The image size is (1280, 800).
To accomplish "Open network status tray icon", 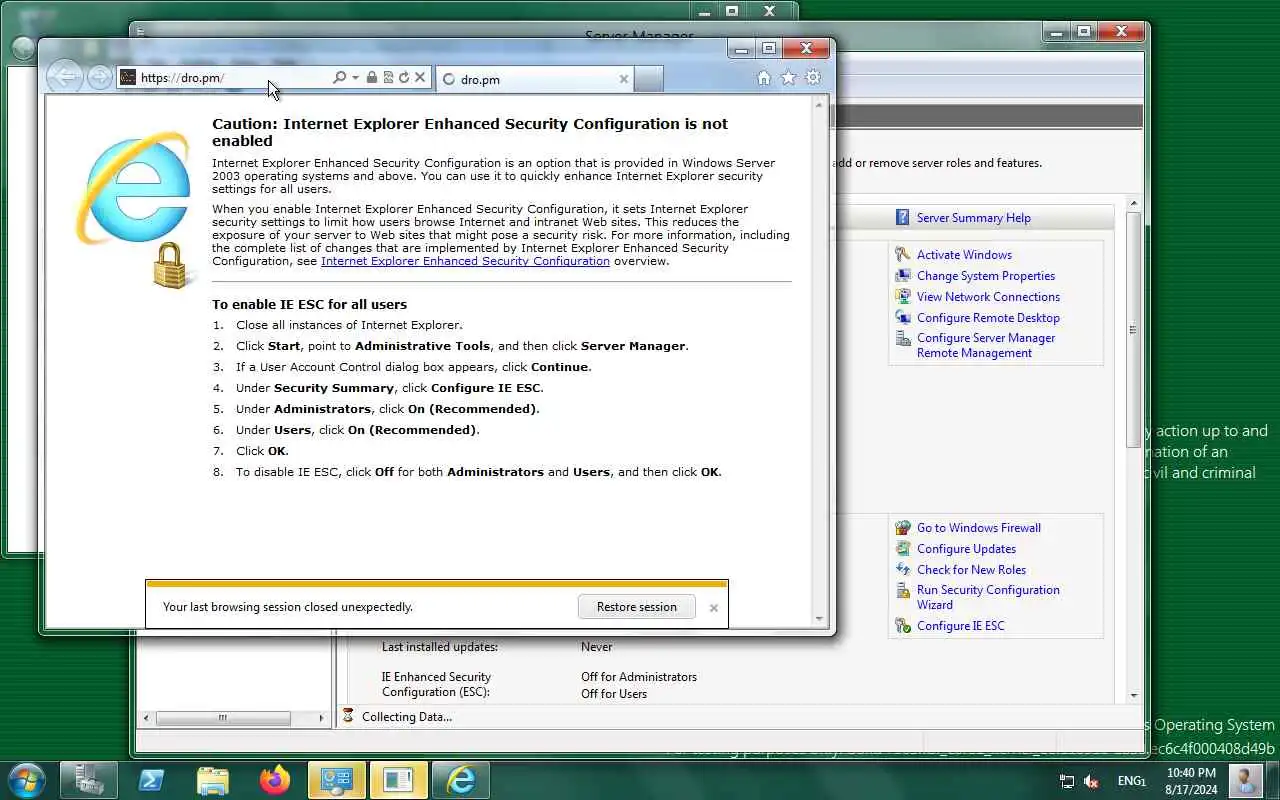I will (x=1067, y=781).
